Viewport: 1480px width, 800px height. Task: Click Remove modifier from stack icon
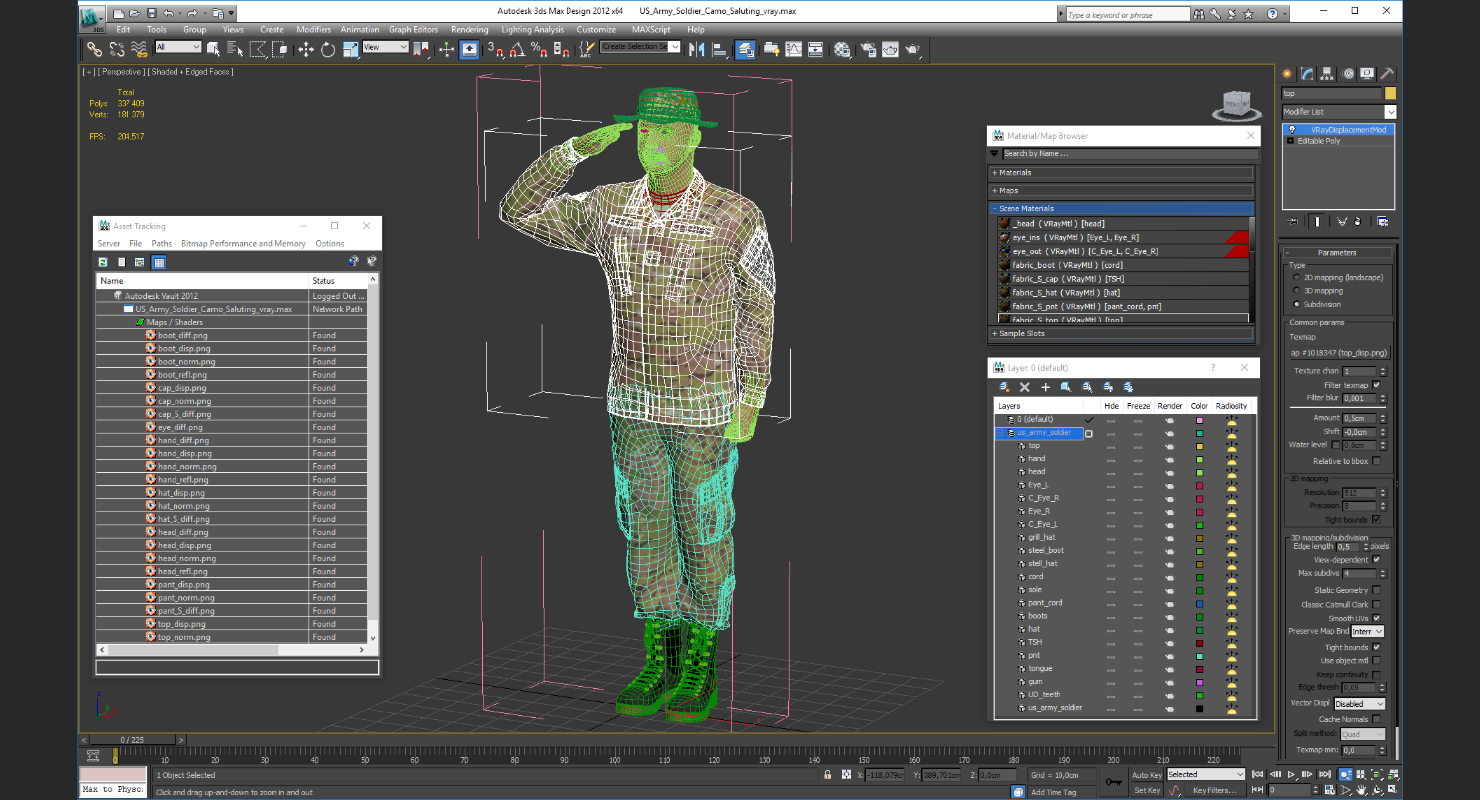click(1357, 221)
